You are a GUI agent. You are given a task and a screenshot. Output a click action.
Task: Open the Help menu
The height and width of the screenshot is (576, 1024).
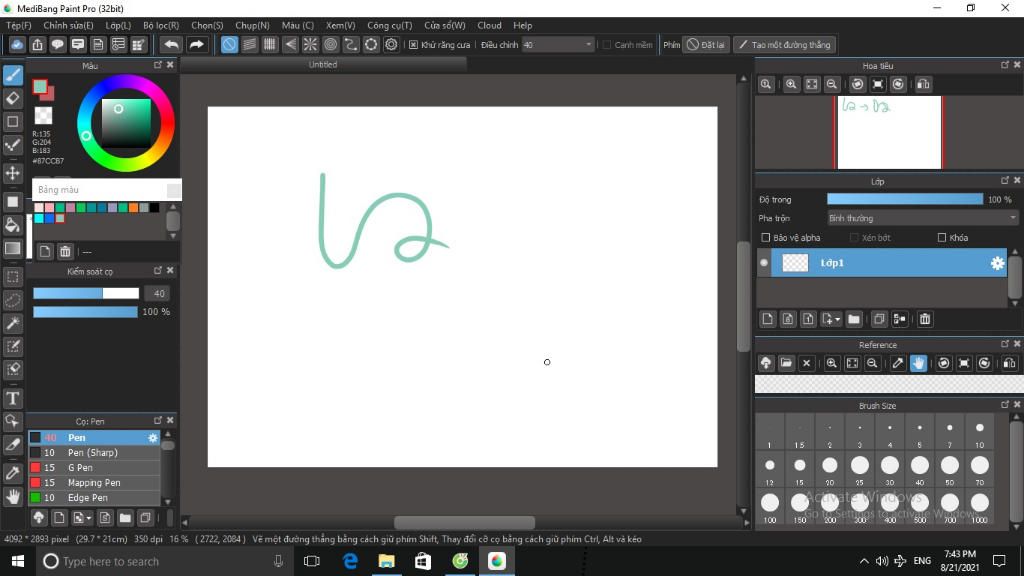tap(522, 25)
